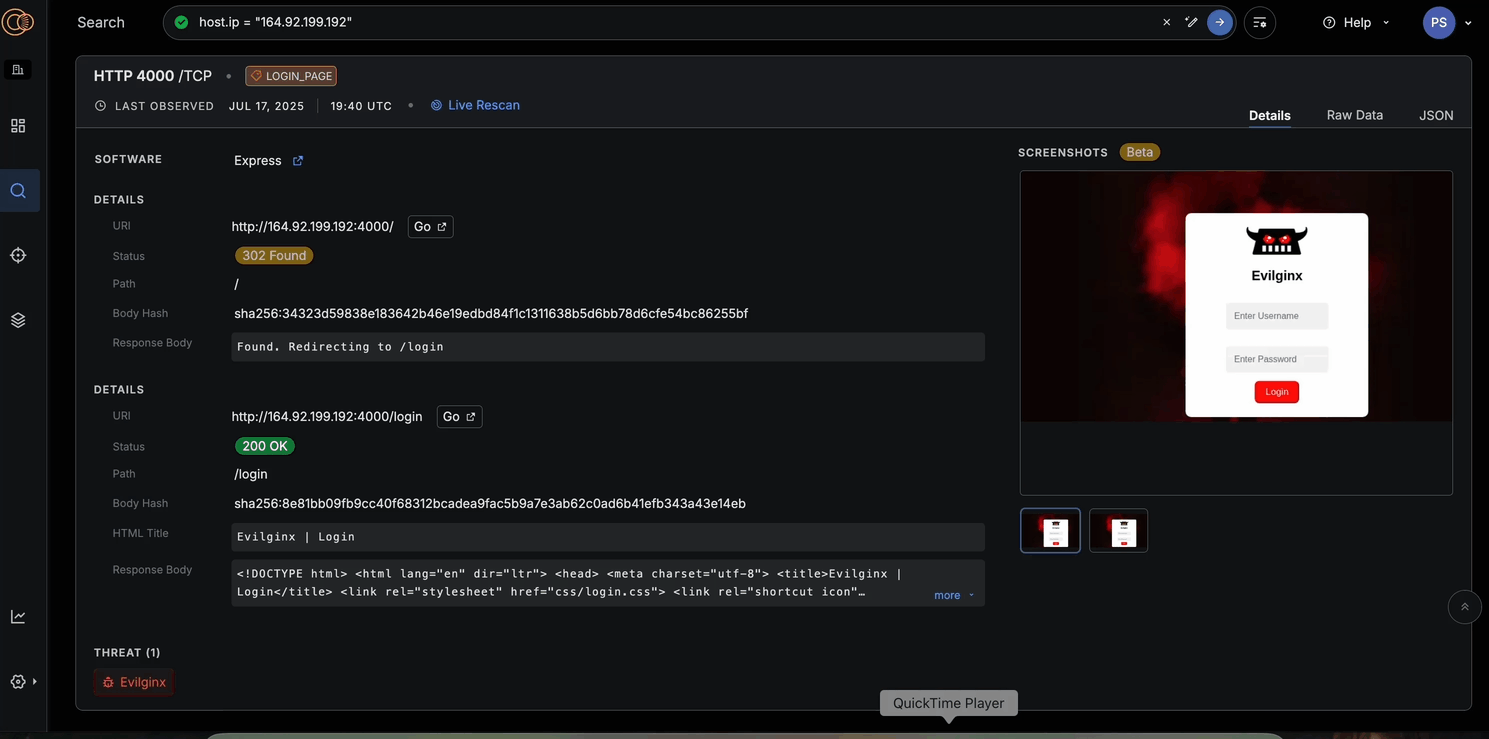The width and height of the screenshot is (1489, 739).
Task: Click the Censys logo at top left
Action: (19, 21)
